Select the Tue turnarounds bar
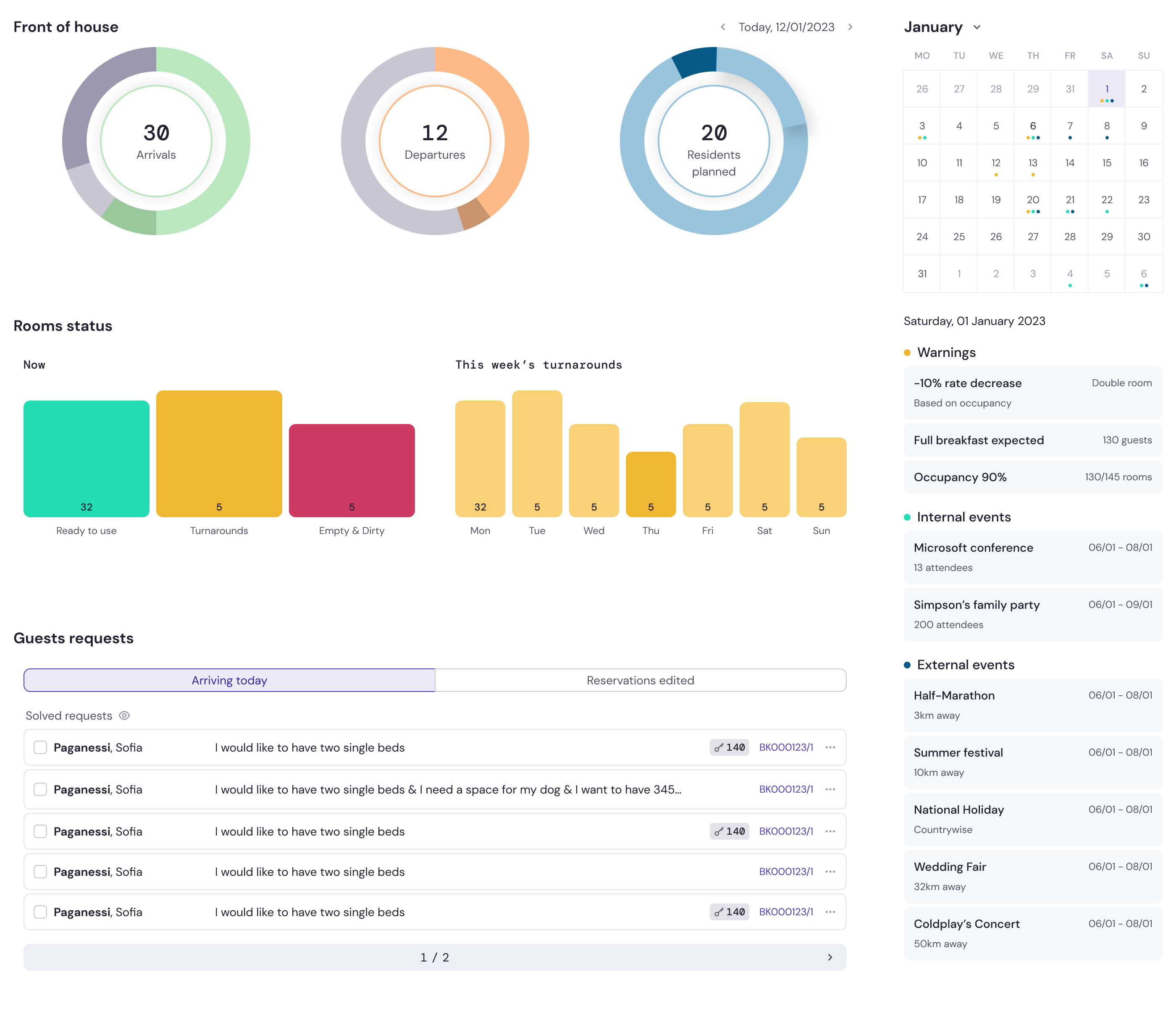 (537, 453)
